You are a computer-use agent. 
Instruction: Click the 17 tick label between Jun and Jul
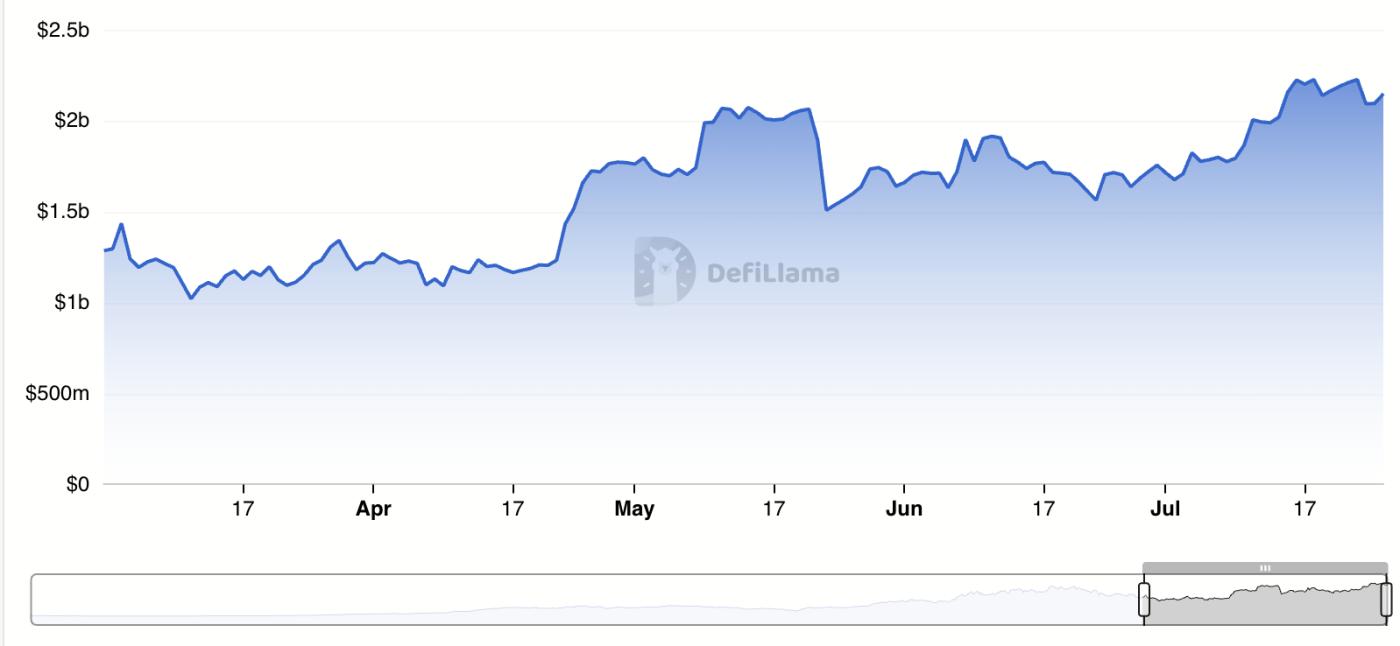[x=1043, y=509]
